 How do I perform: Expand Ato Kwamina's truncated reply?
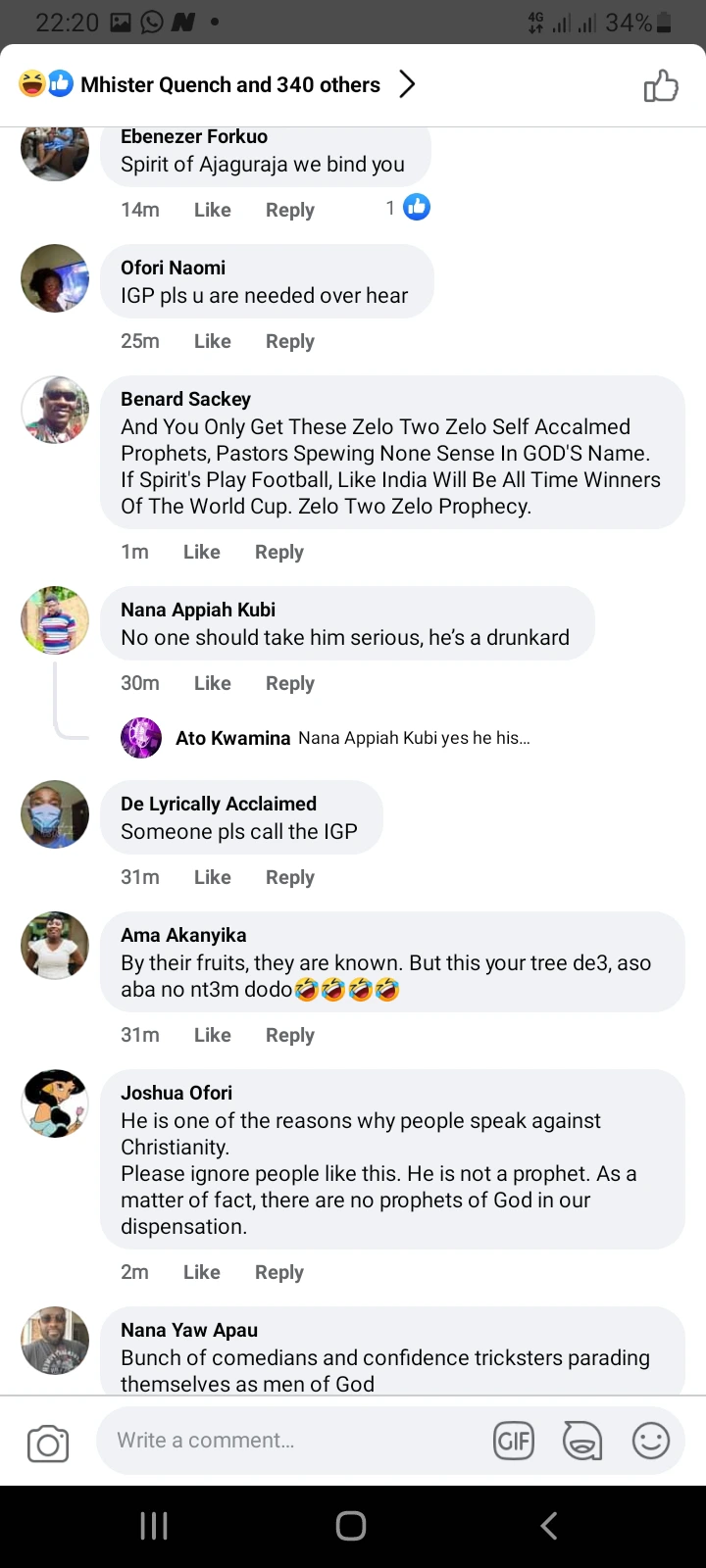click(414, 738)
